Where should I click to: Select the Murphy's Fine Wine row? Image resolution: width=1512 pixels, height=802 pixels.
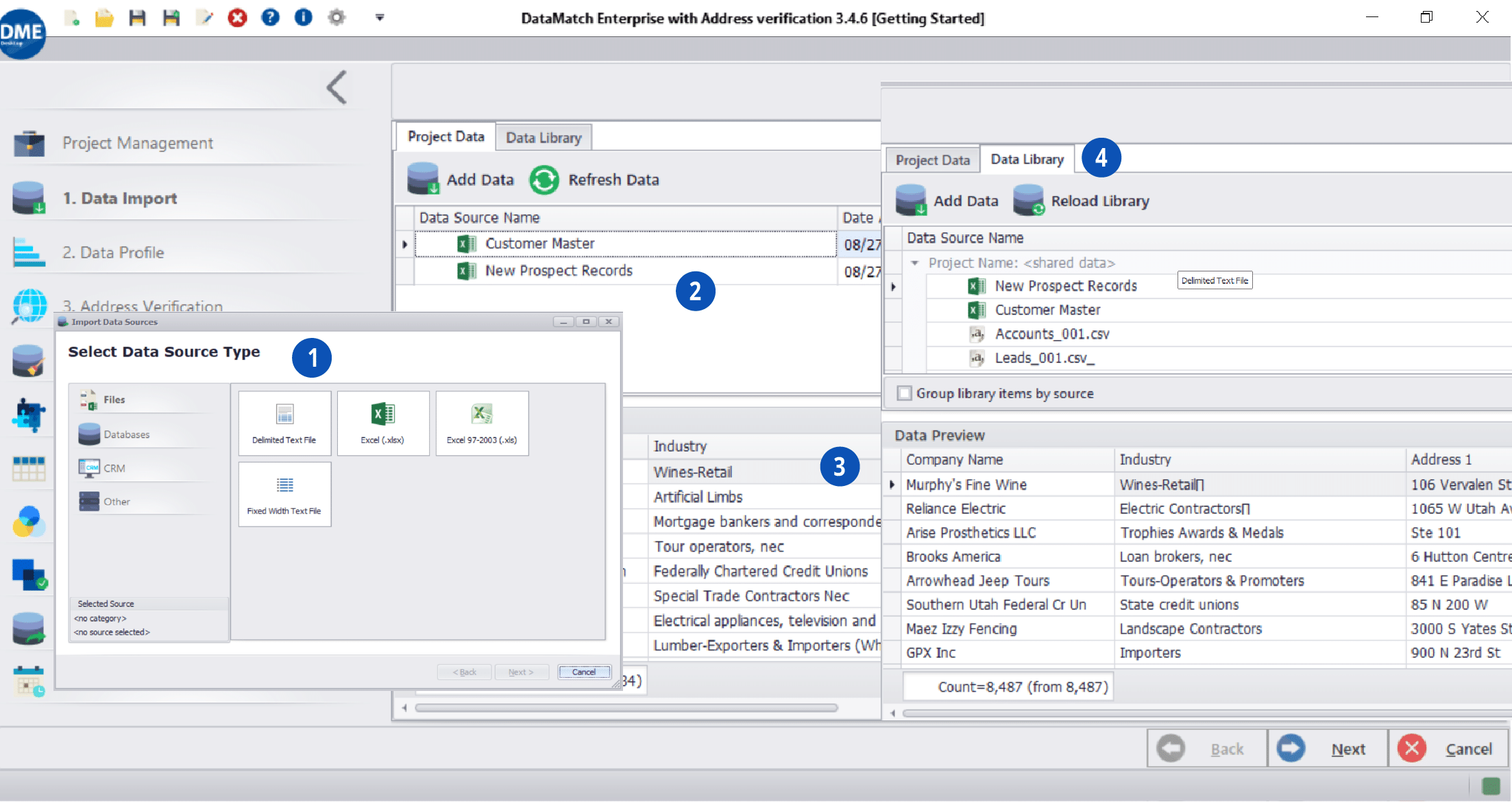point(1197,485)
